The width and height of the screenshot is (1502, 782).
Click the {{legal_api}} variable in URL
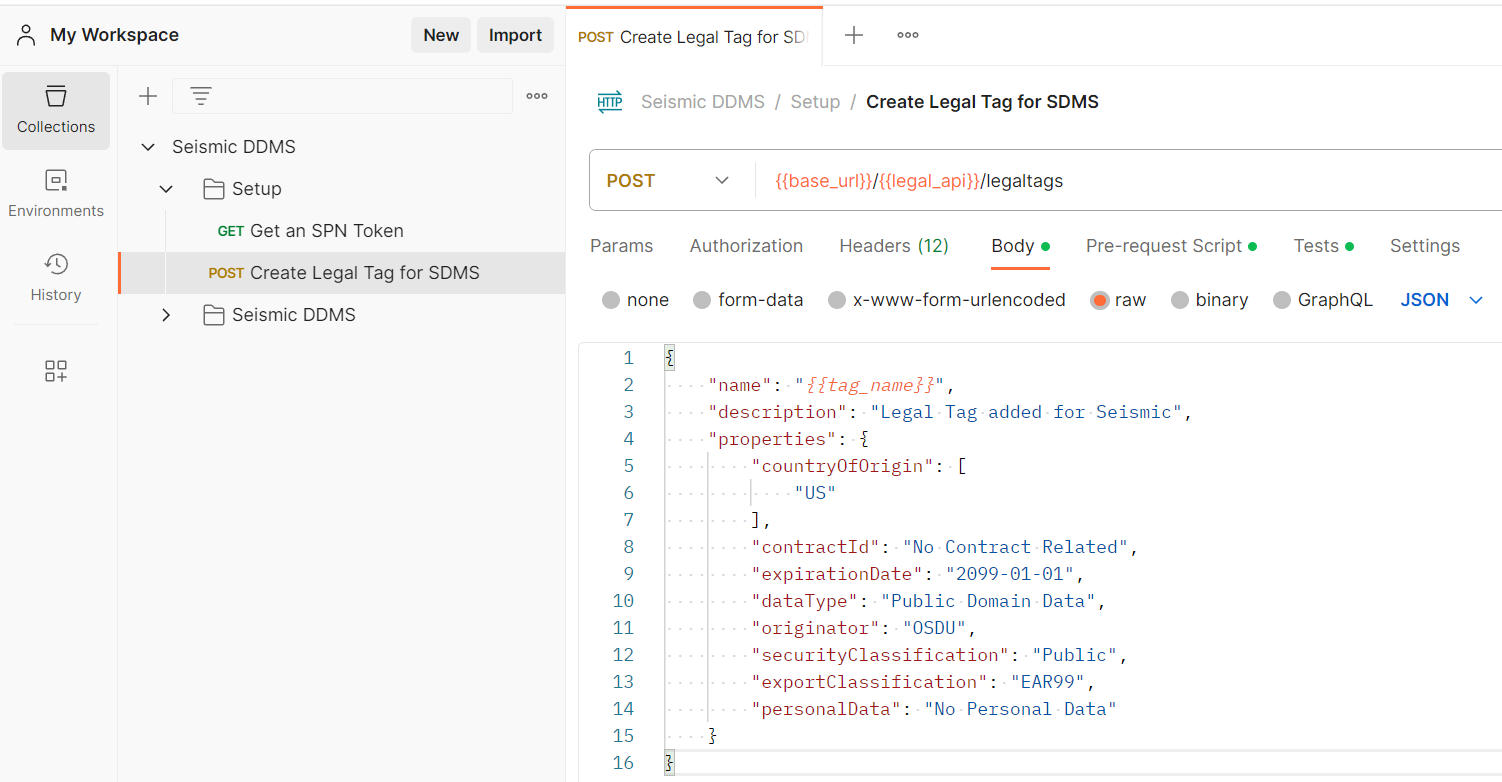(929, 181)
